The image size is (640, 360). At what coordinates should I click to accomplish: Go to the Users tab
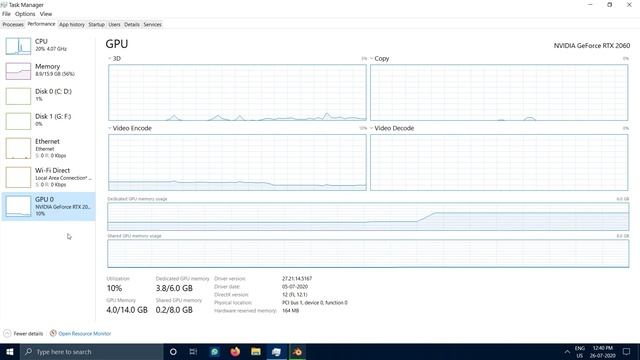click(115, 24)
